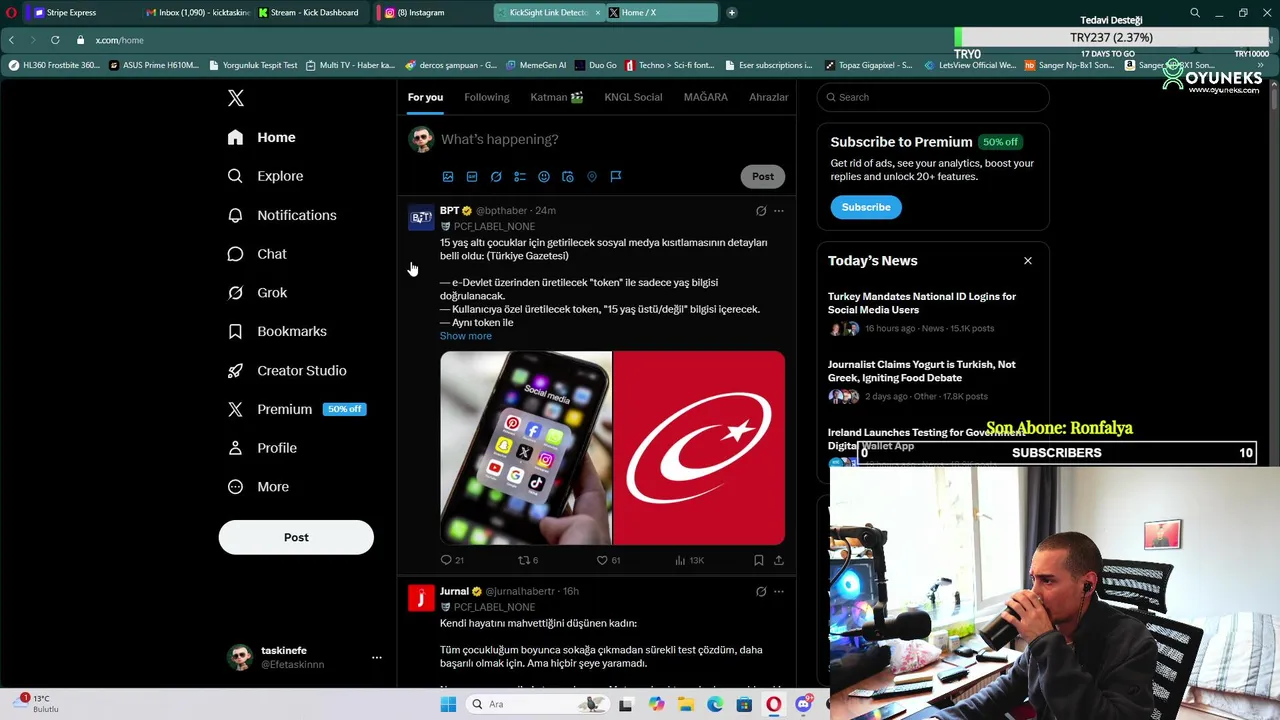Open BPT post's Grok explain icon
The height and width of the screenshot is (720, 1280).
[761, 211]
